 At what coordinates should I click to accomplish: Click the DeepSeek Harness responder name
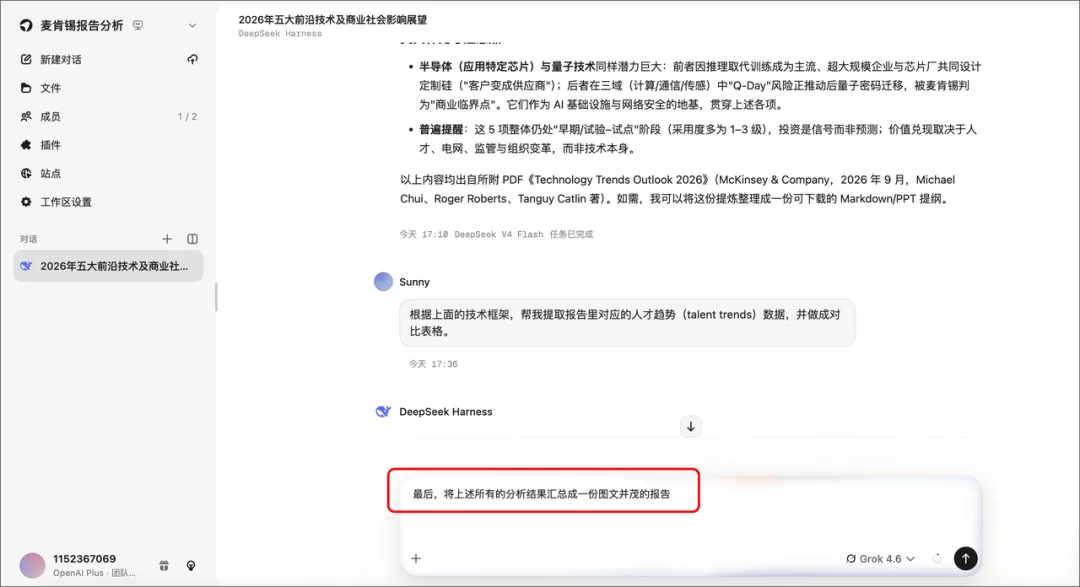(x=446, y=411)
